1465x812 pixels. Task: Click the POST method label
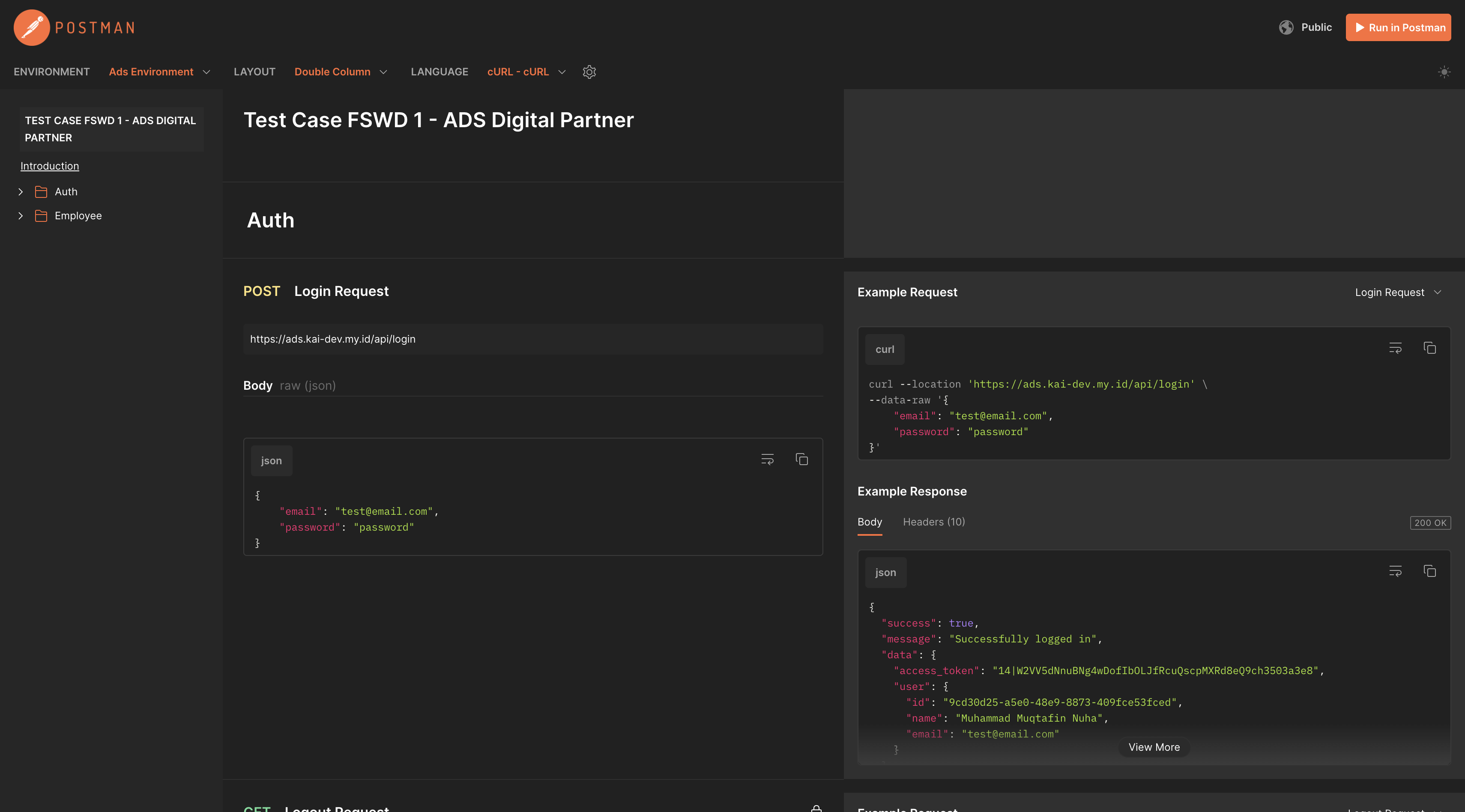(x=262, y=291)
